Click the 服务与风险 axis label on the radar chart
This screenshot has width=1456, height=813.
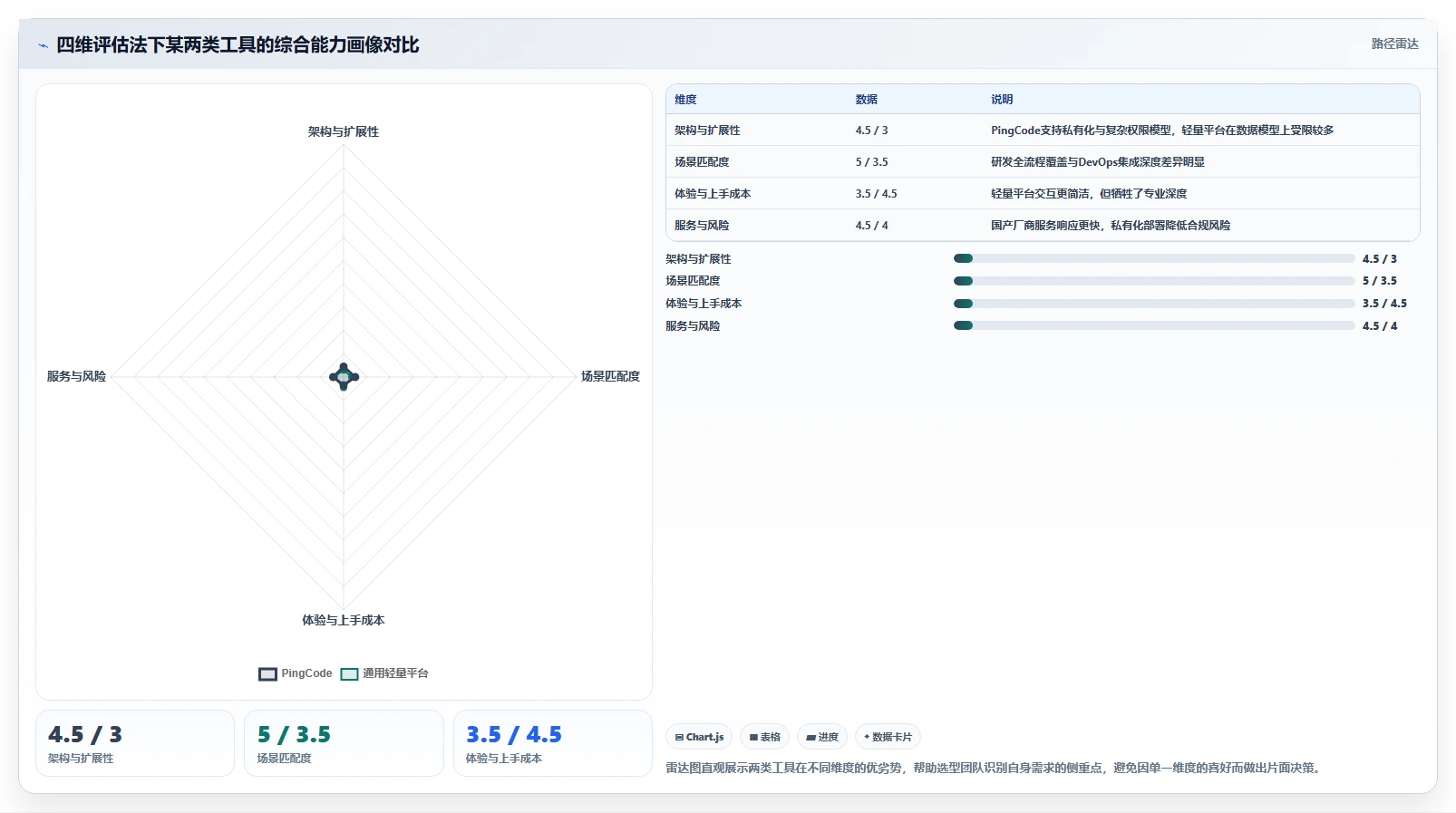tap(76, 376)
